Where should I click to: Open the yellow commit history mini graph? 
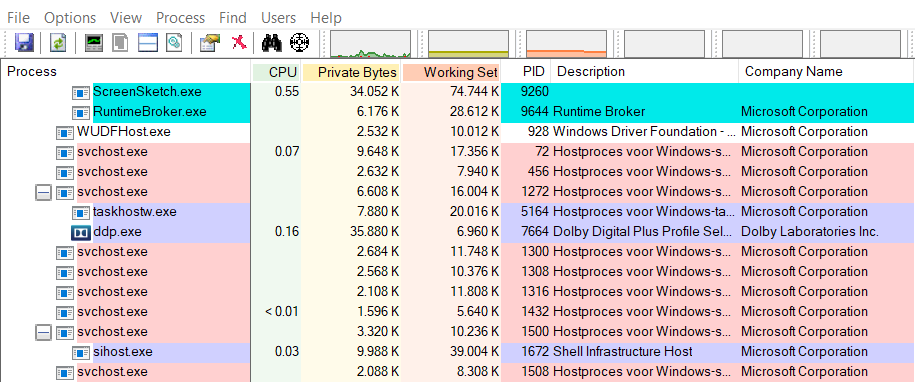tap(469, 44)
